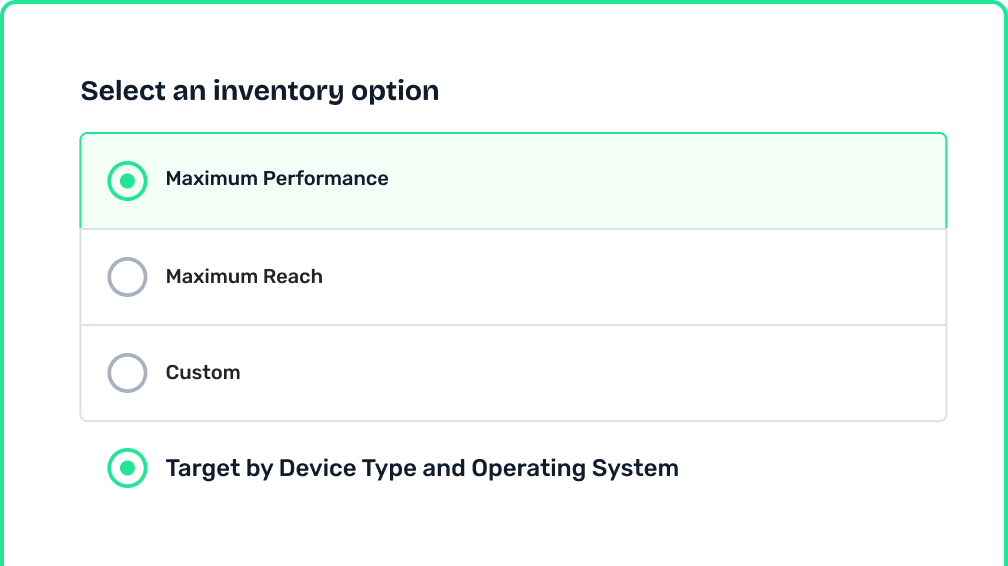Click the word 'Performance' in first option
Viewport: 1008px width, 566px height.
tap(325, 179)
